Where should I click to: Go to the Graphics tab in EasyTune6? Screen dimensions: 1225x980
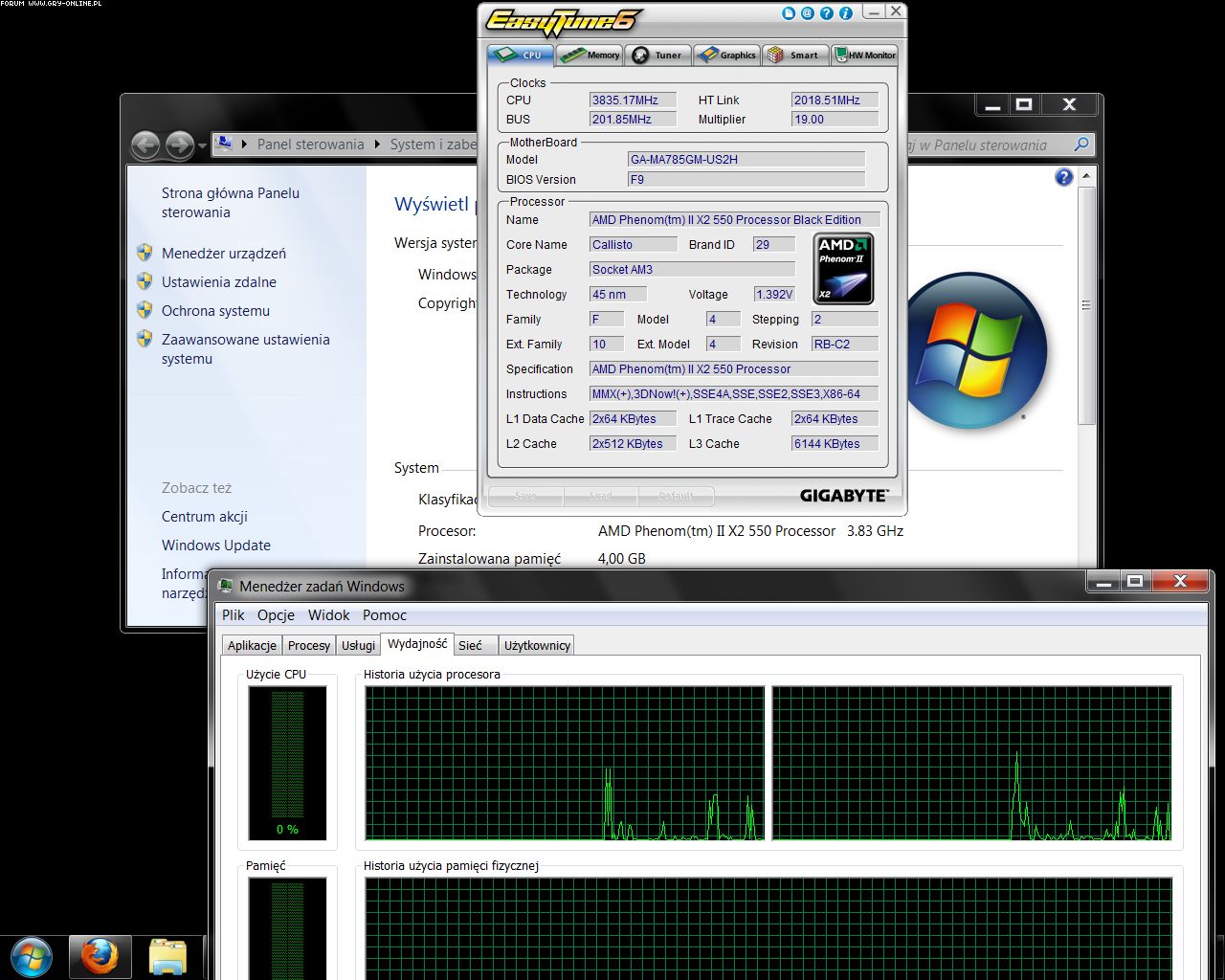[726, 55]
